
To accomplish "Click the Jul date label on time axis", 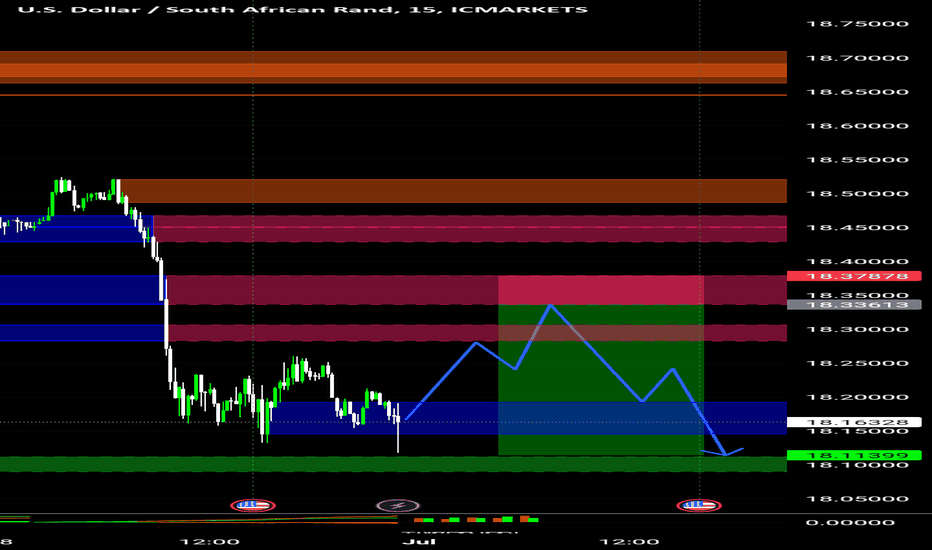I will [418, 542].
